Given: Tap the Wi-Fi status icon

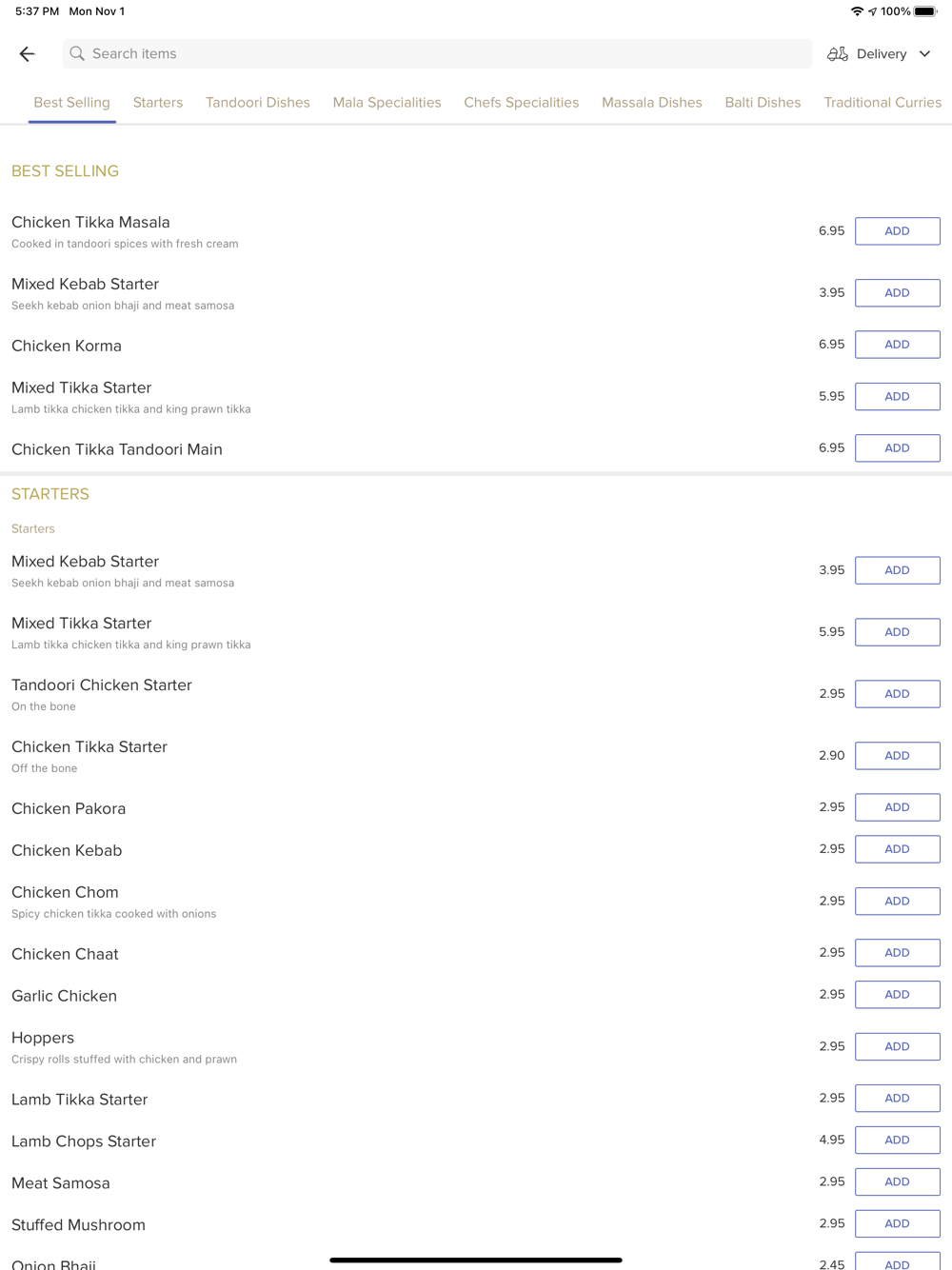Looking at the screenshot, I should pyautogui.click(x=857, y=11).
